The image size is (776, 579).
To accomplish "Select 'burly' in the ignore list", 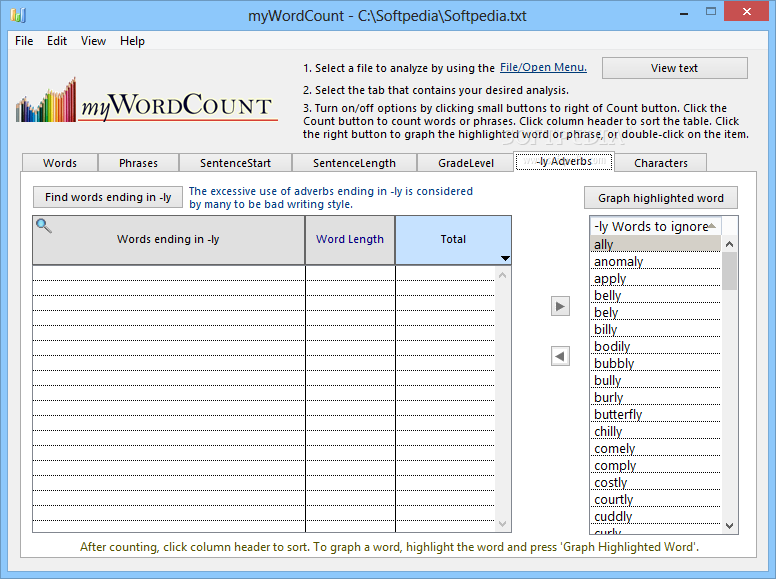I will point(655,397).
